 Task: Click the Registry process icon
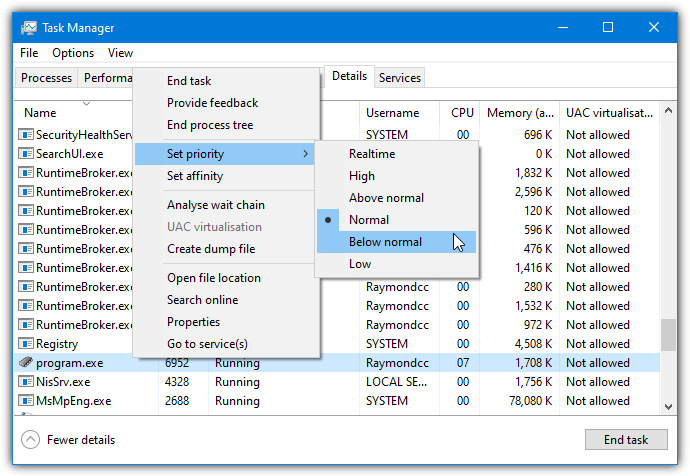pos(26,343)
